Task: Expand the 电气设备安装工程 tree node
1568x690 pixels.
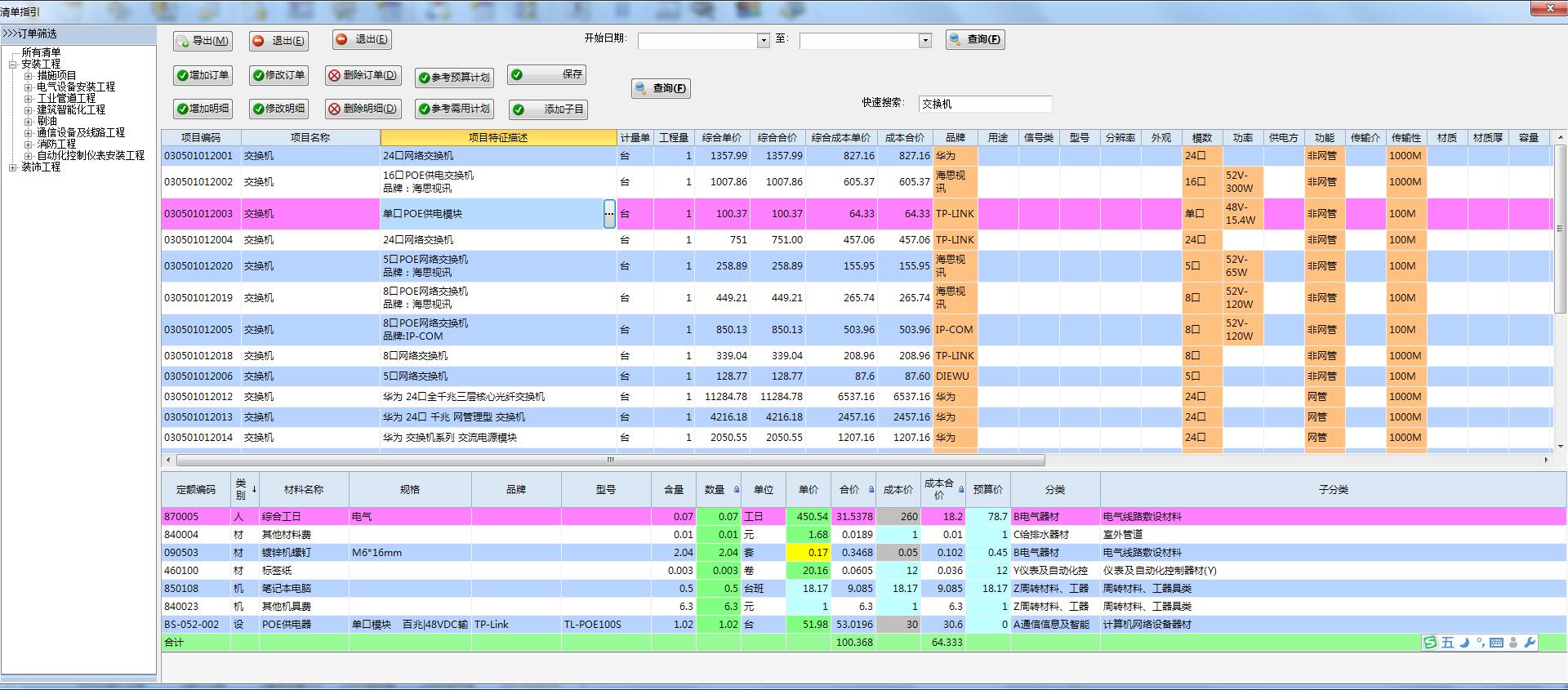Action: click(28, 87)
